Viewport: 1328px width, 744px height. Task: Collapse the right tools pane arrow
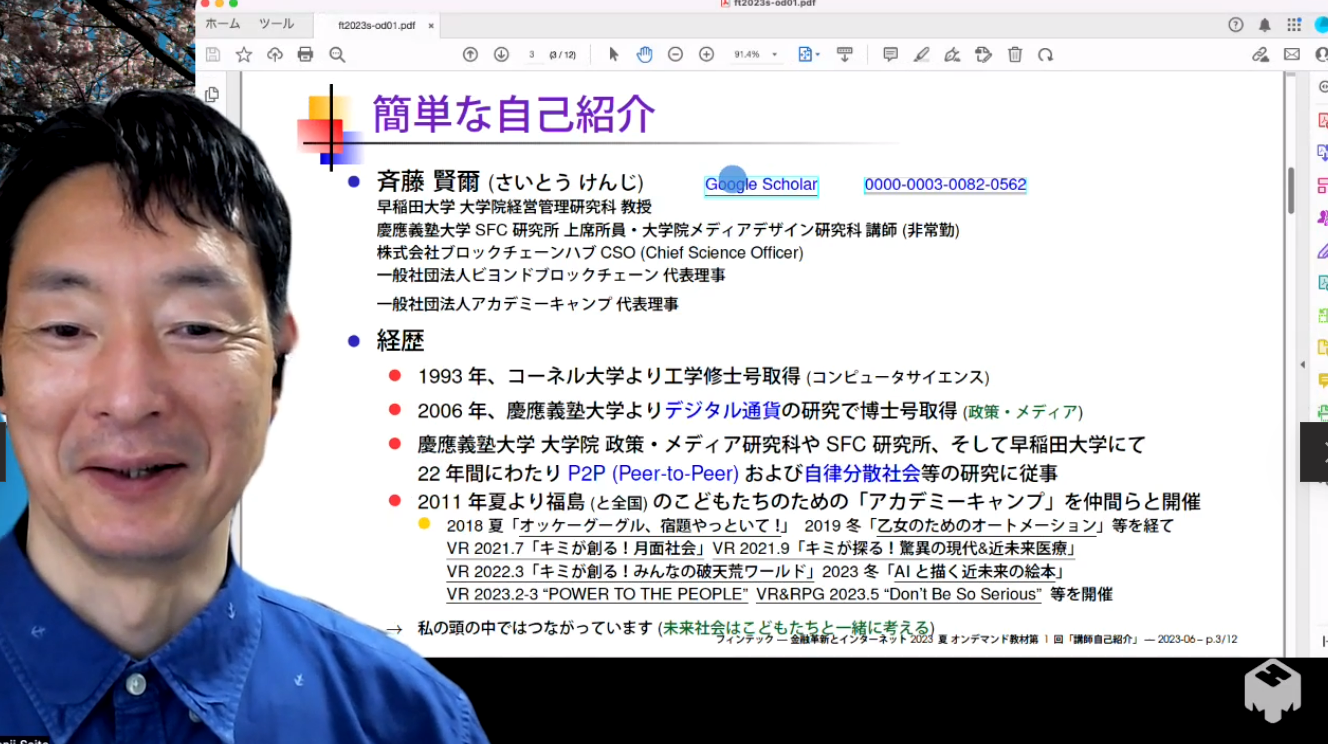tap(1302, 364)
